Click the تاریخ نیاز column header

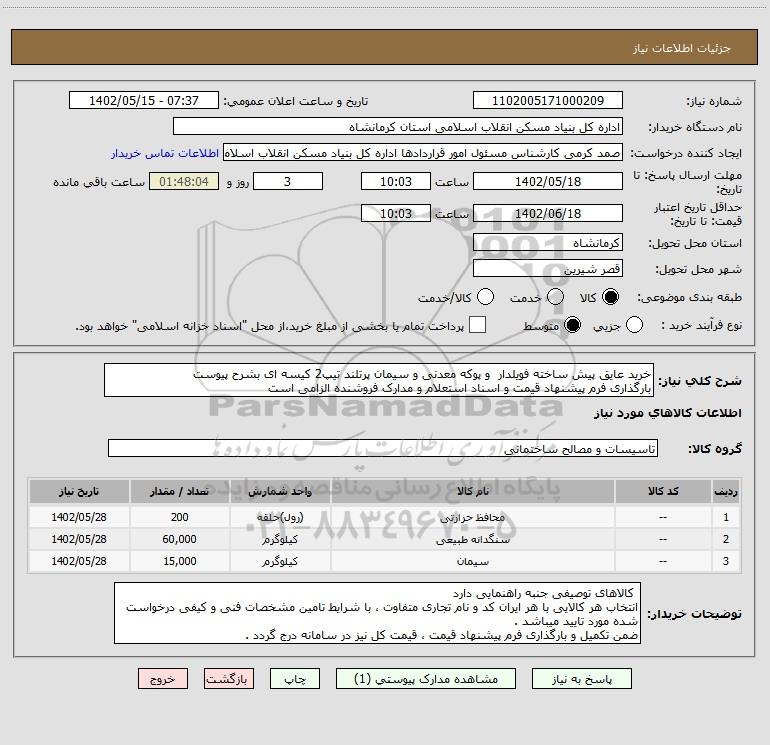79,491
